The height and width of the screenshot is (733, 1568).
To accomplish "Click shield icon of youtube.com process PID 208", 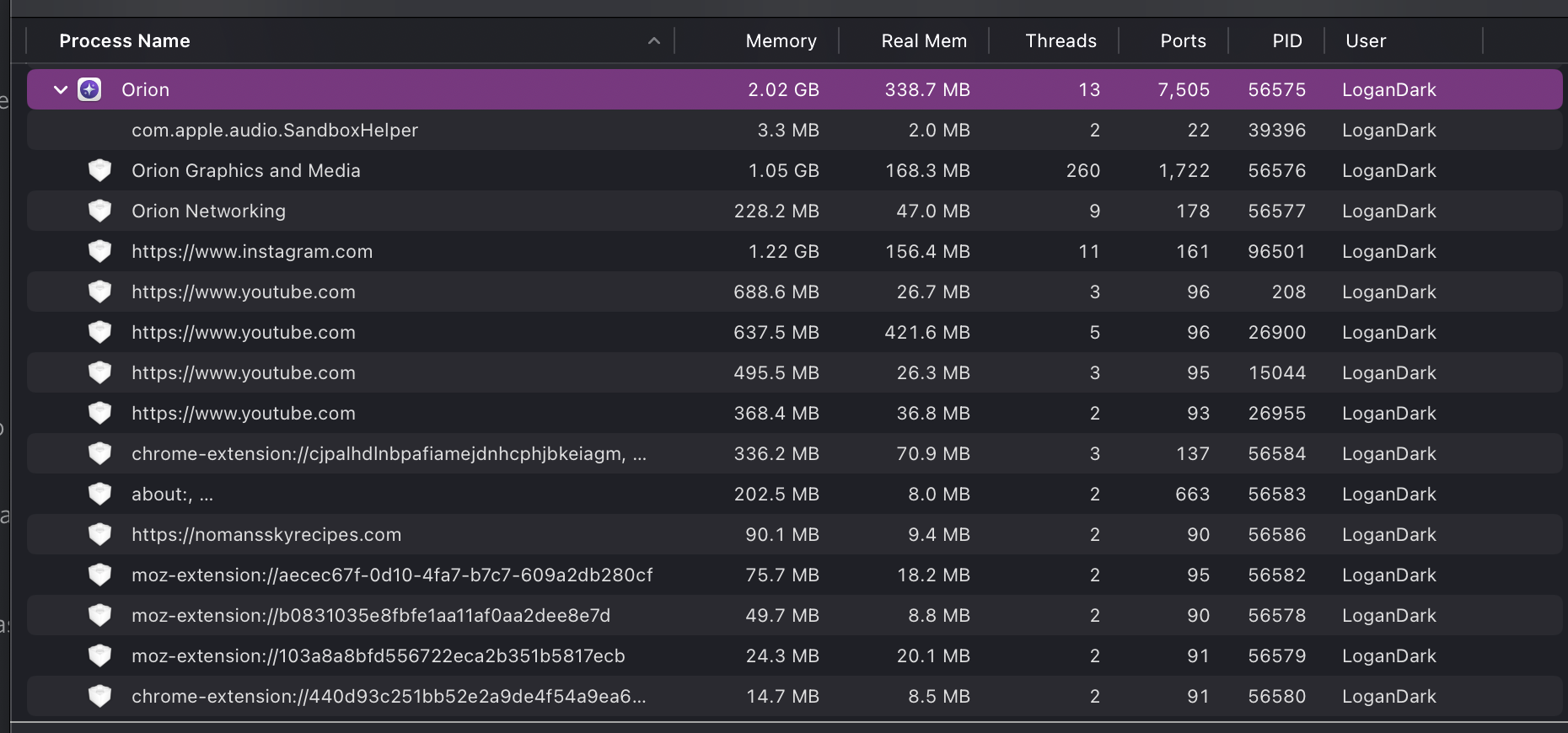I will pos(99,292).
